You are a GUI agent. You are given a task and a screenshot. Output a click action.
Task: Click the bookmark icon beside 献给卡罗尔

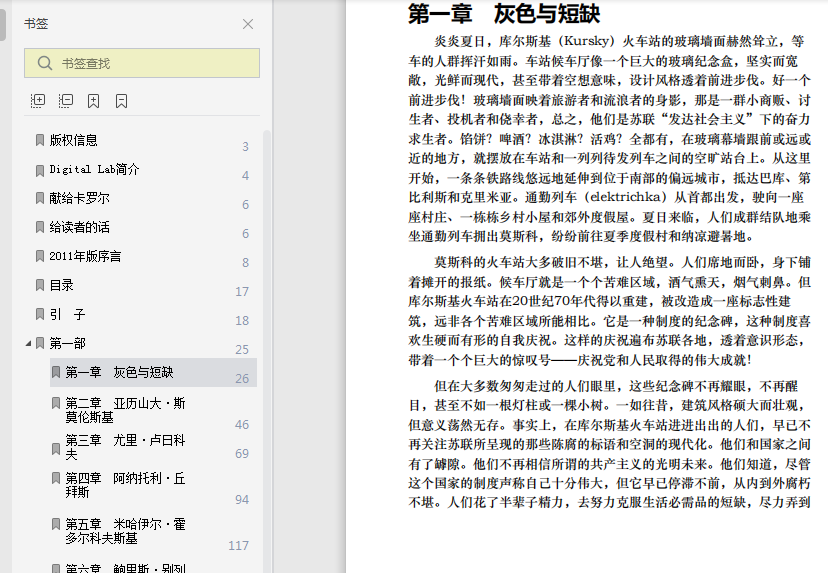[x=40, y=198]
